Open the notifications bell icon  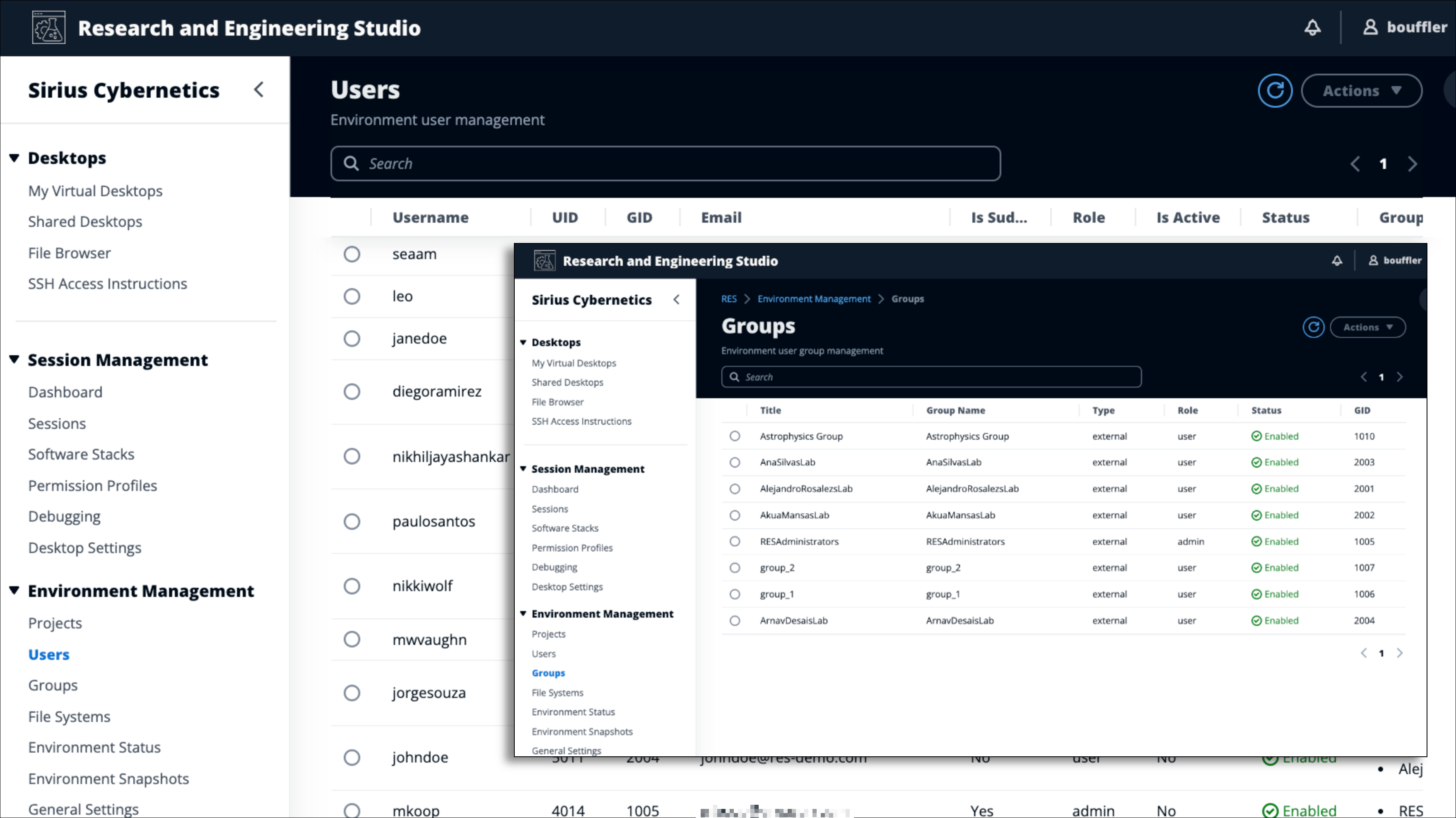(x=1312, y=27)
